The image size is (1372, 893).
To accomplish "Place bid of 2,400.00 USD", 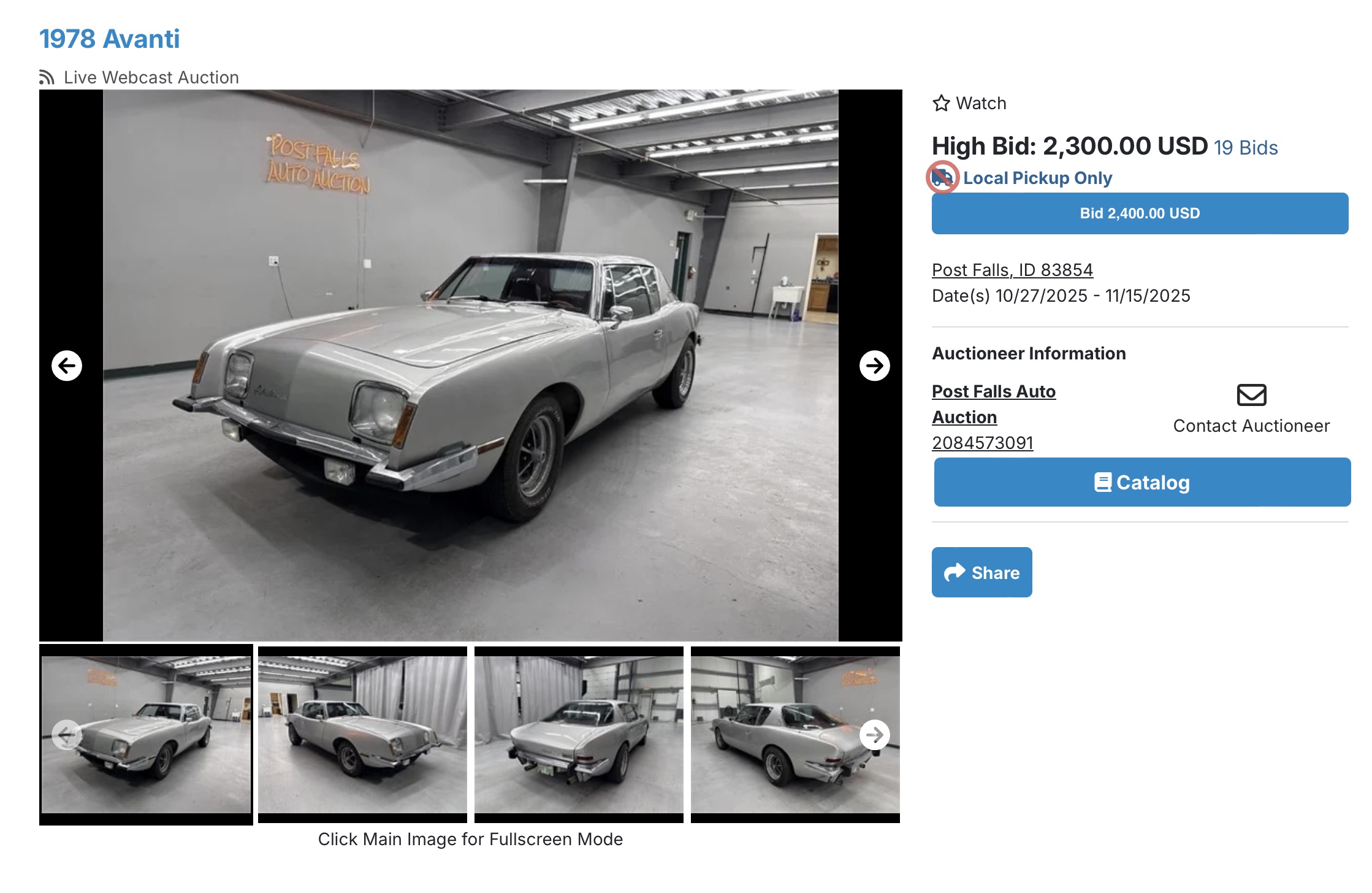I will click(x=1140, y=213).
